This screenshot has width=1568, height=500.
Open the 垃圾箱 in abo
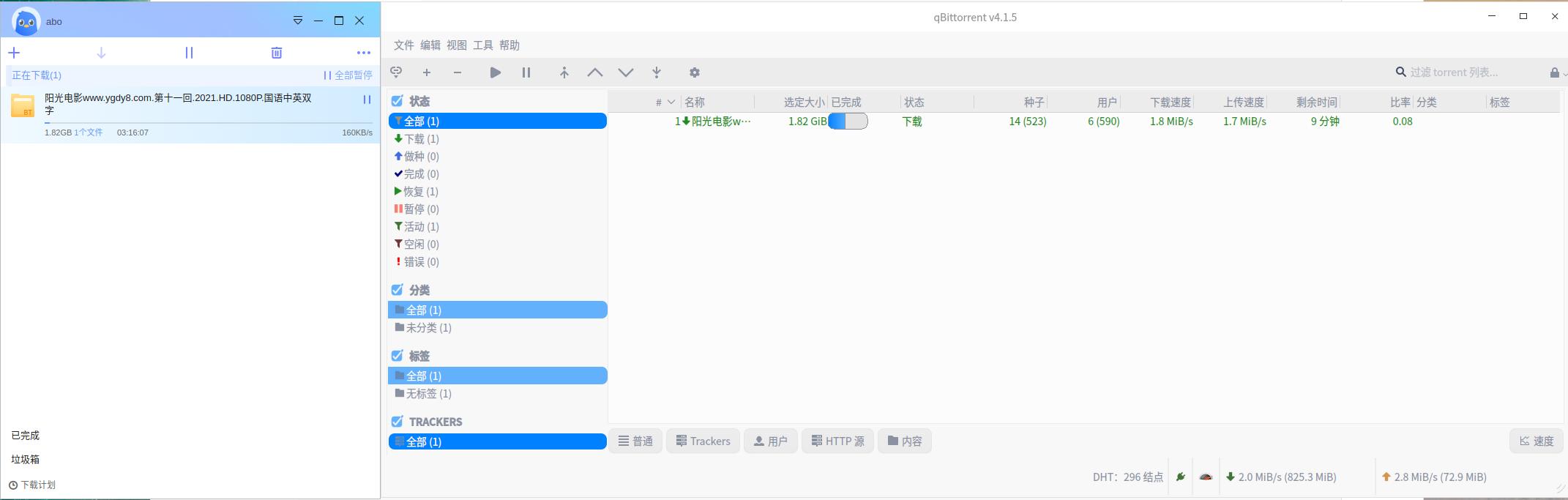click(x=25, y=460)
